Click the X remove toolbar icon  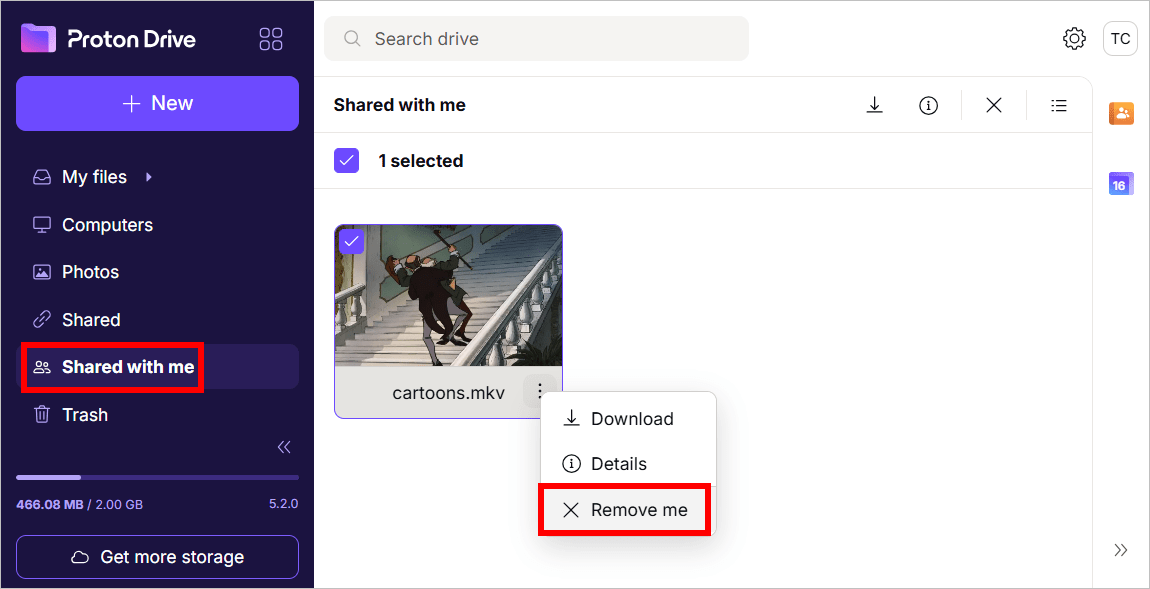[994, 106]
